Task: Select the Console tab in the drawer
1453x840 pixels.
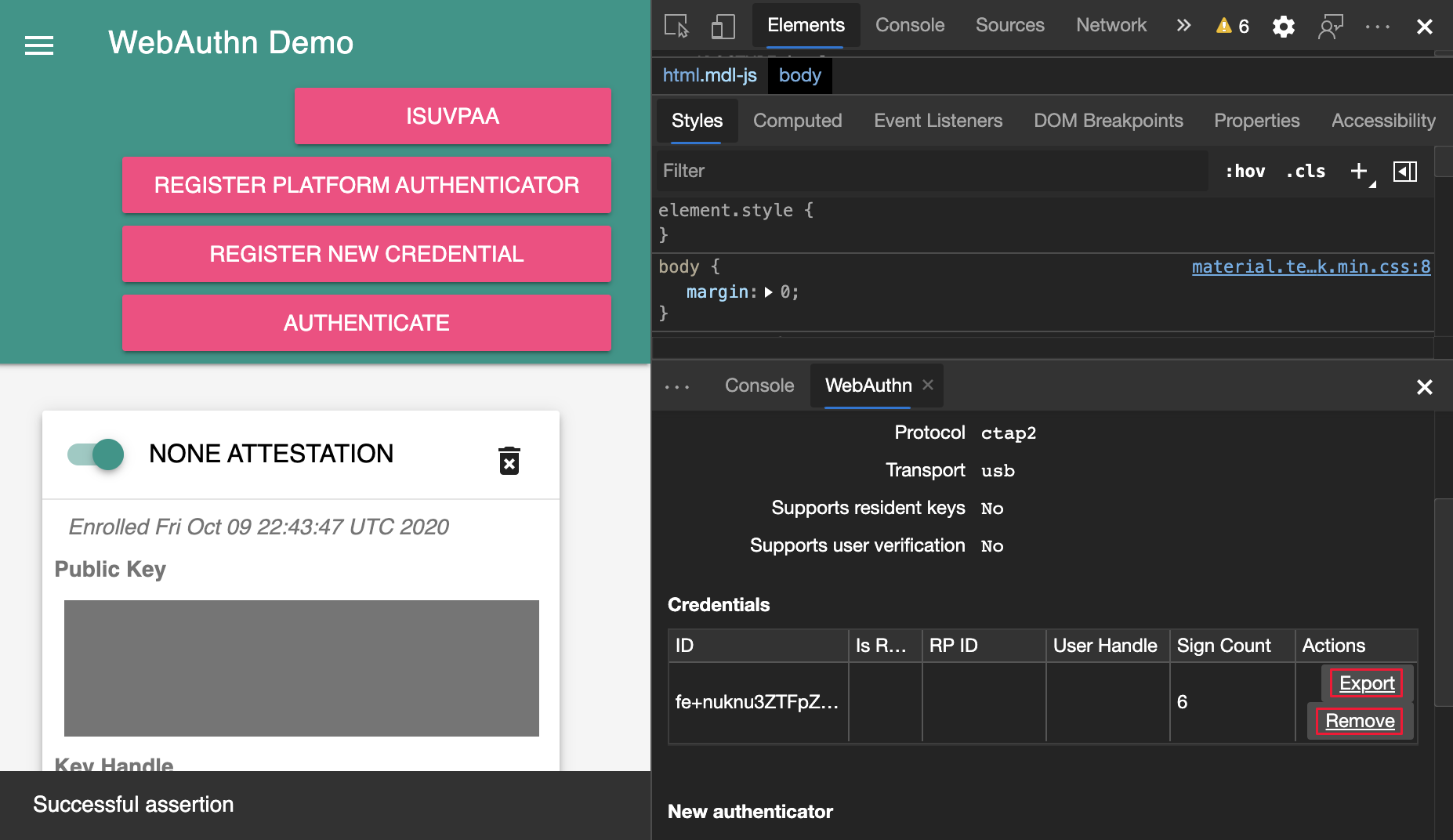Action: pyautogui.click(x=758, y=386)
